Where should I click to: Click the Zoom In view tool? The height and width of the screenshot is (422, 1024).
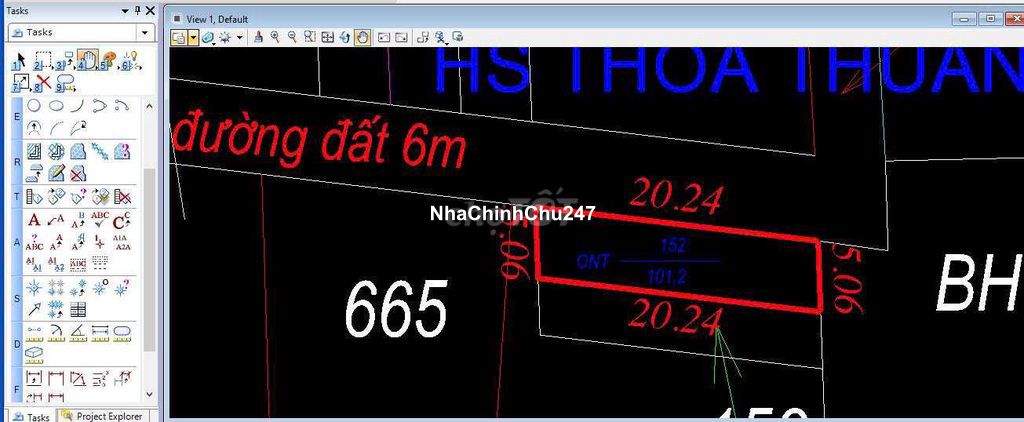click(275, 37)
